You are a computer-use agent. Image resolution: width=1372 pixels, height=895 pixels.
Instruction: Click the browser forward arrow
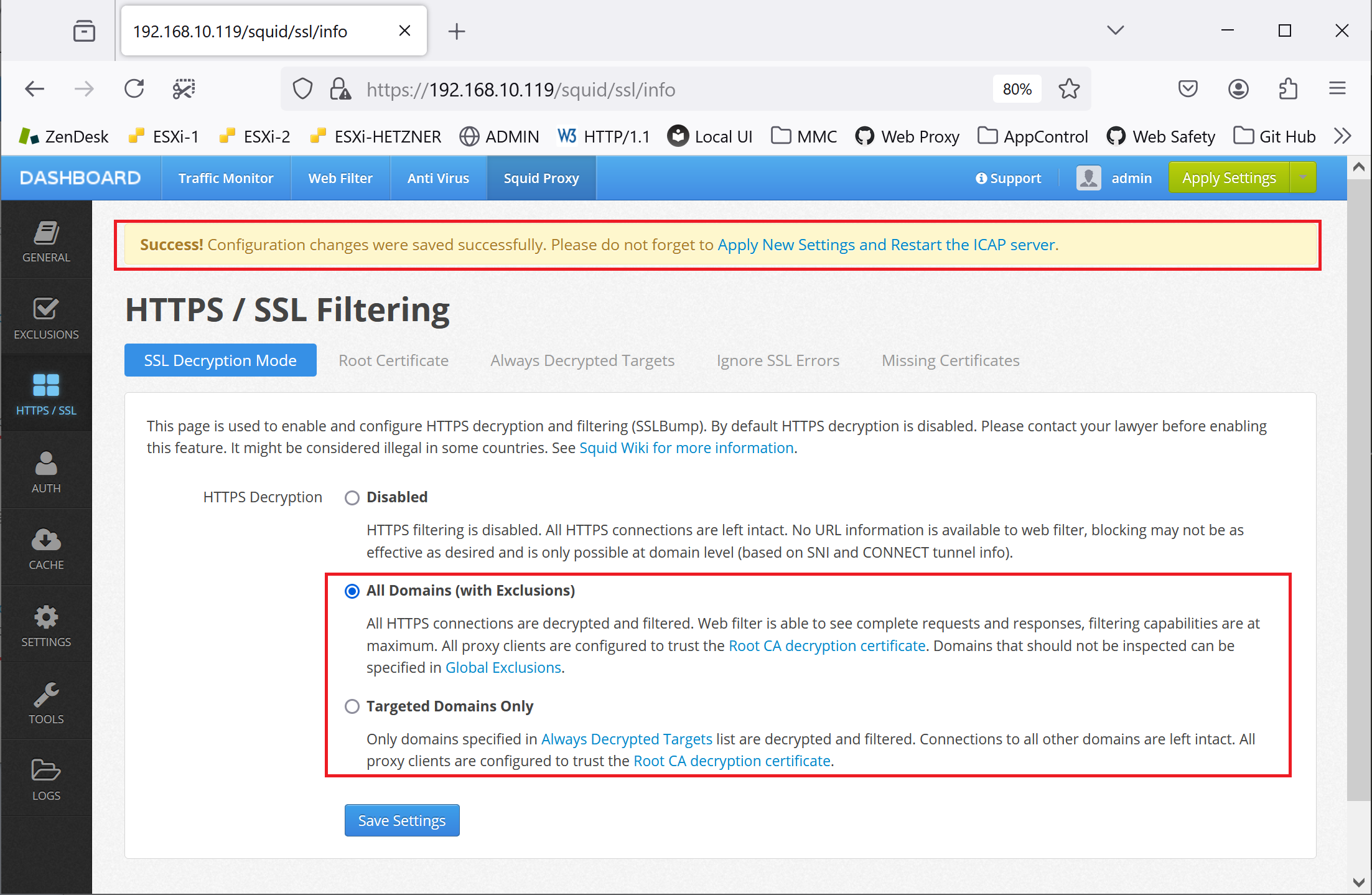coord(84,89)
